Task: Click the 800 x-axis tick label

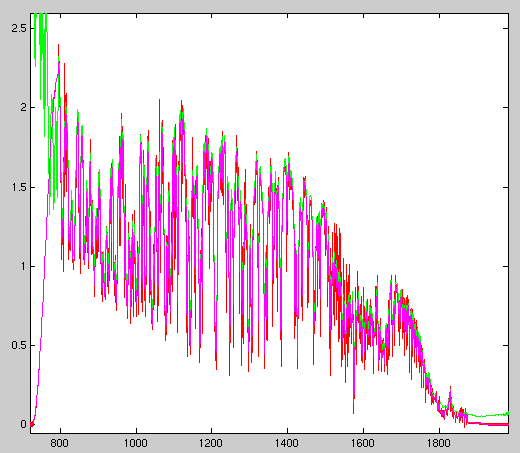Action: (60, 443)
